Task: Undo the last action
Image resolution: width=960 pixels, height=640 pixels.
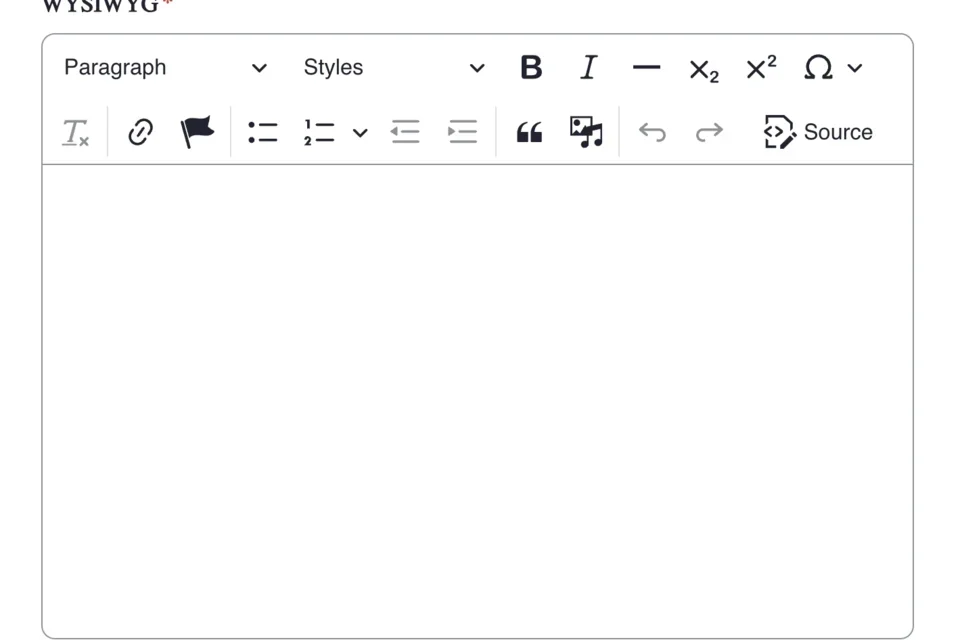Action: pos(652,131)
